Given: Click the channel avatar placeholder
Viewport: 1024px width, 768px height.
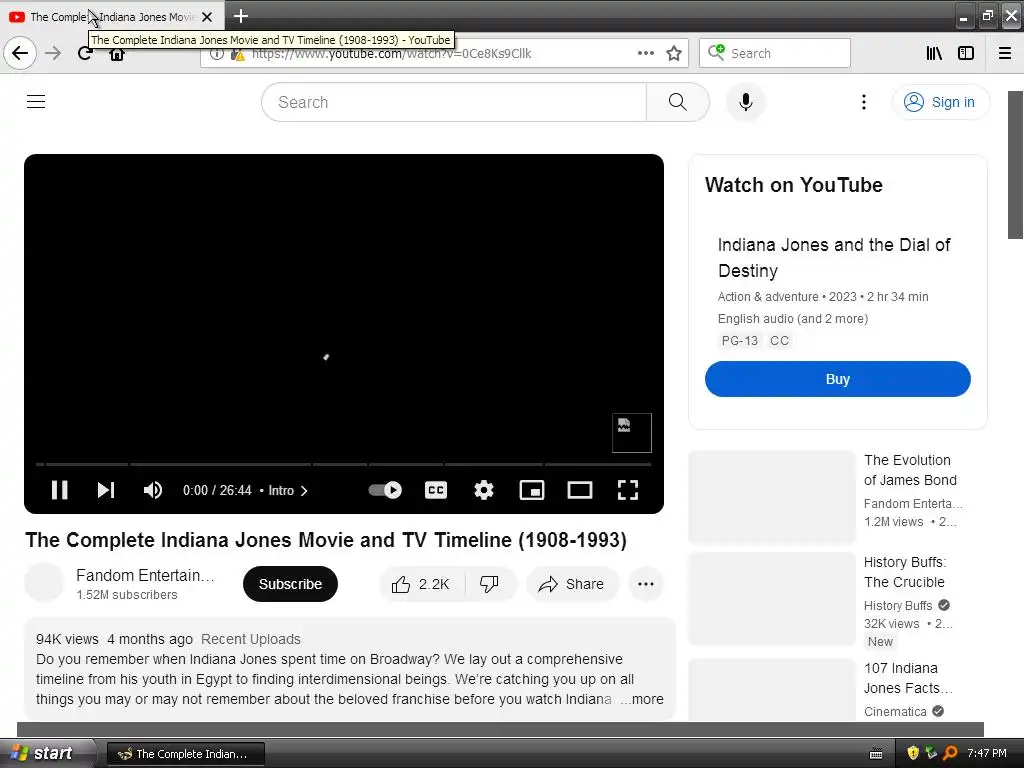Looking at the screenshot, I should [x=44, y=583].
